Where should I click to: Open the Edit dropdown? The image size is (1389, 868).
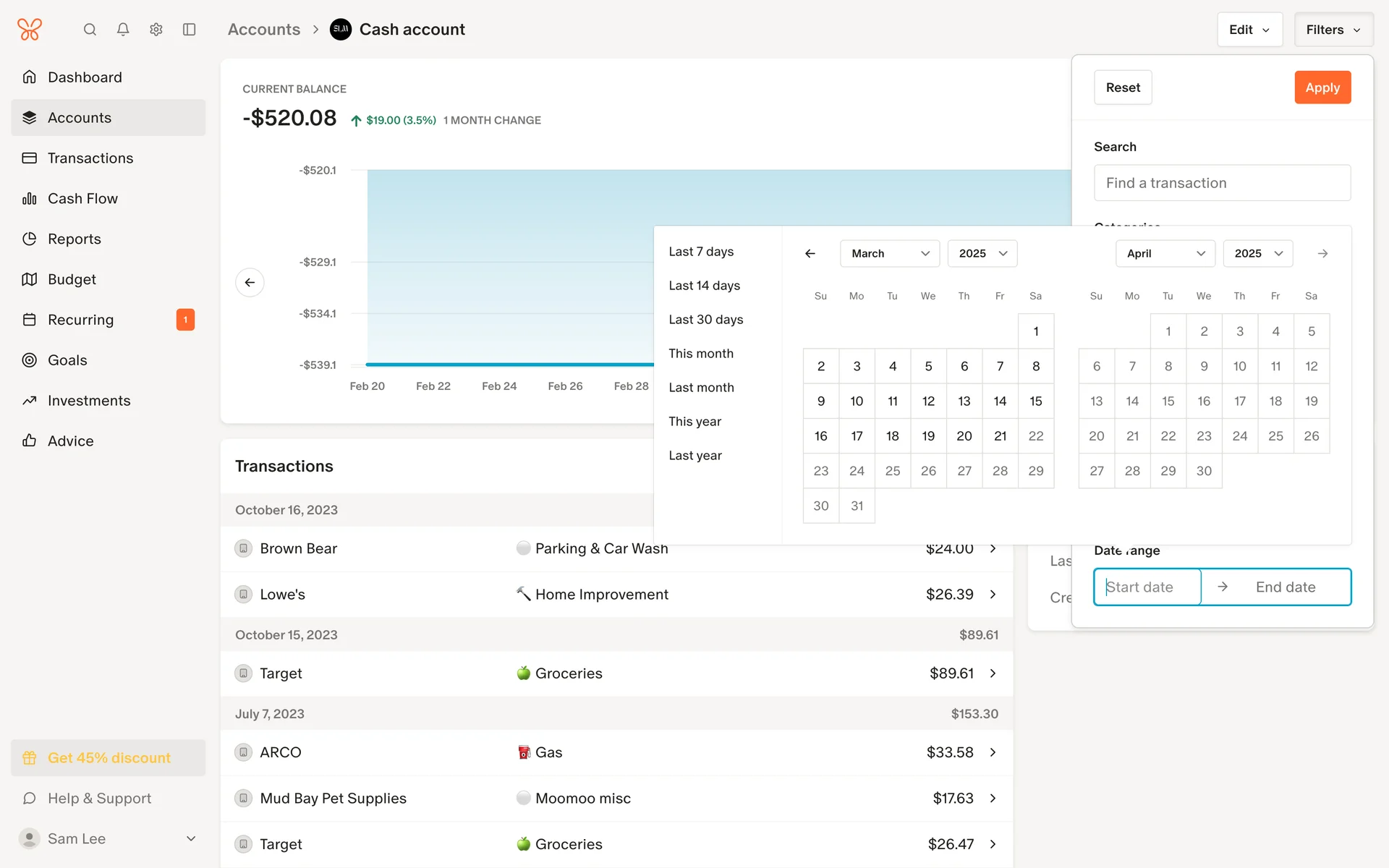coord(1249,30)
